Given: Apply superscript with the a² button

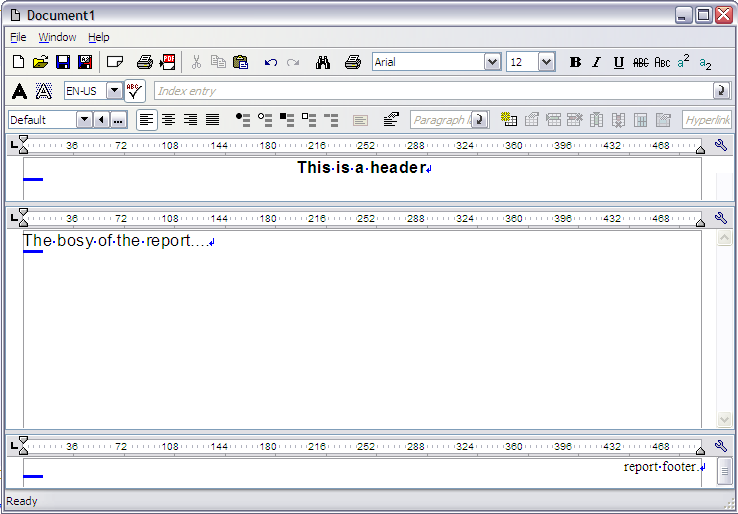Looking at the screenshot, I should [684, 62].
